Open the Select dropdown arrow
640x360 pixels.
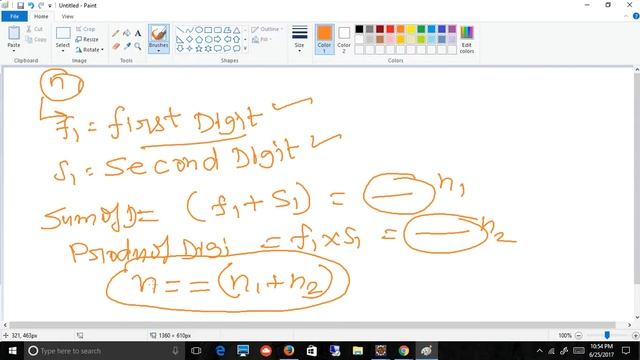pyautogui.click(x=63, y=51)
